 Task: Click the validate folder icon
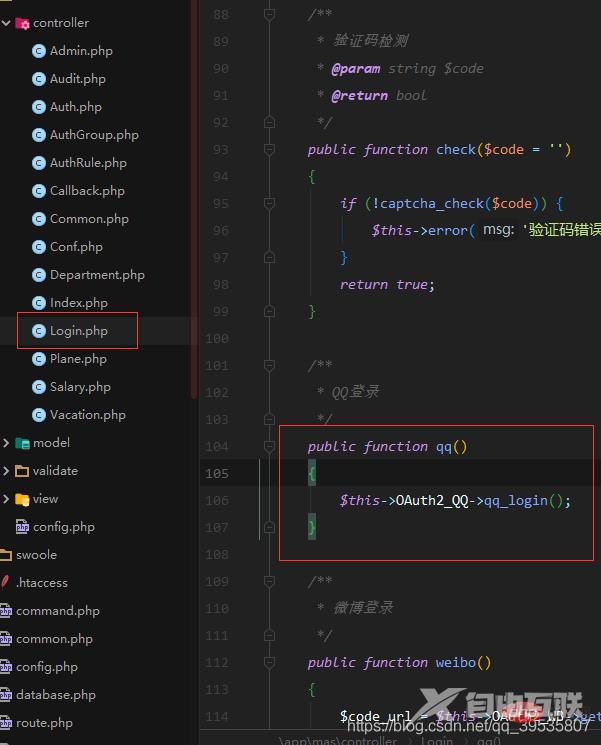(x=22, y=471)
